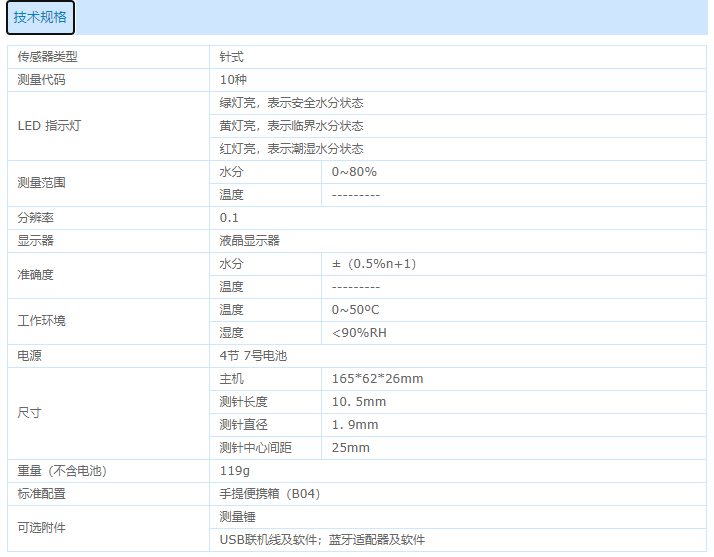Click the 分辨率 row label

35,218
